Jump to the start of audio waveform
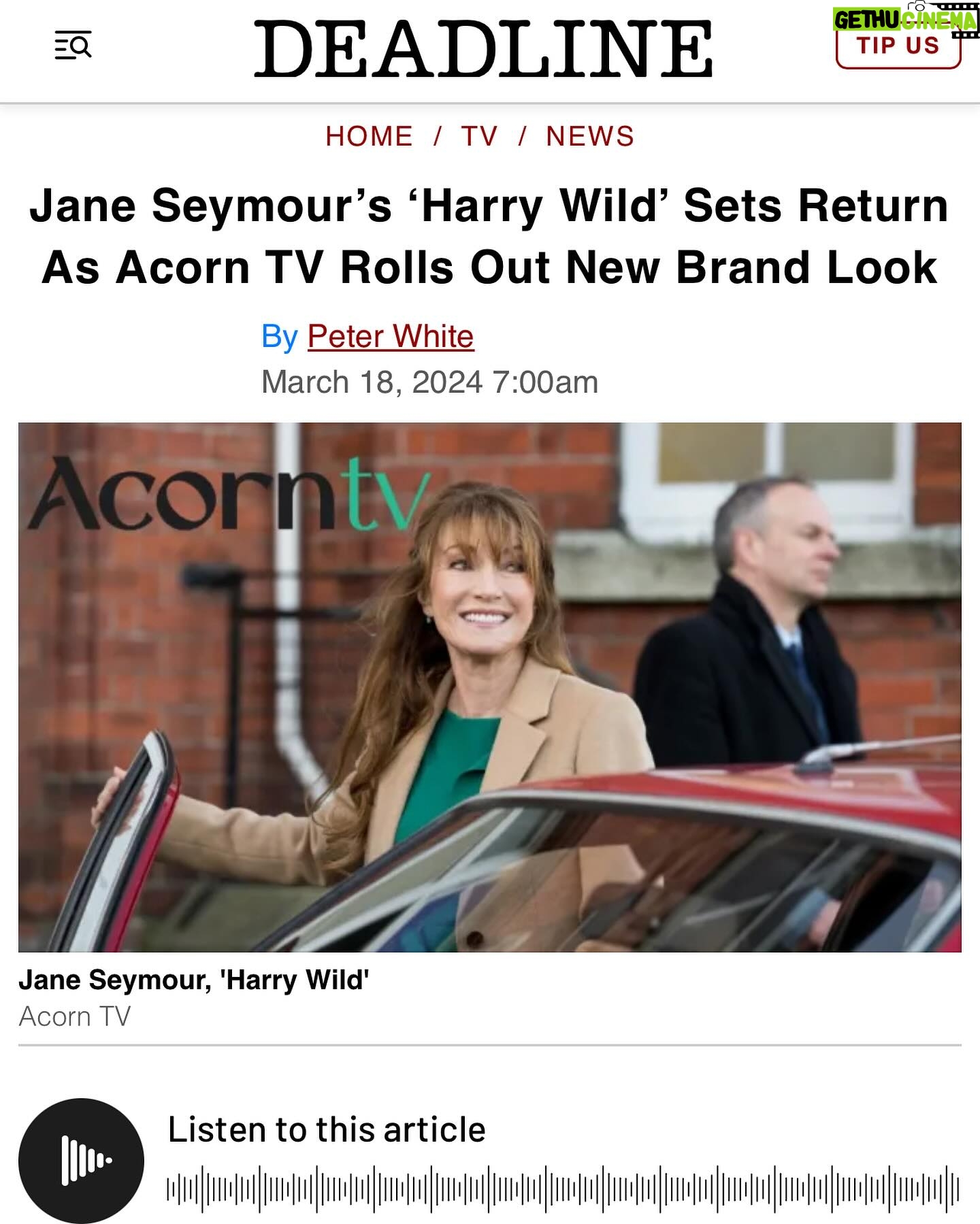The height and width of the screenshot is (1224, 980). coord(170,1189)
